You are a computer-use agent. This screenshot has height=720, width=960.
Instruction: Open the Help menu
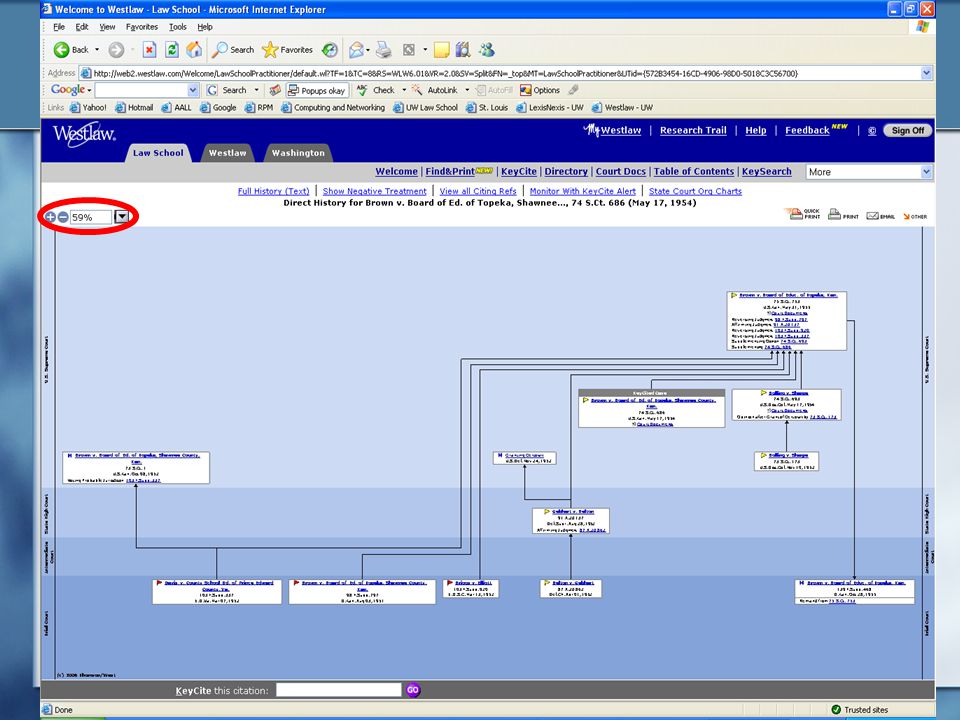click(204, 27)
